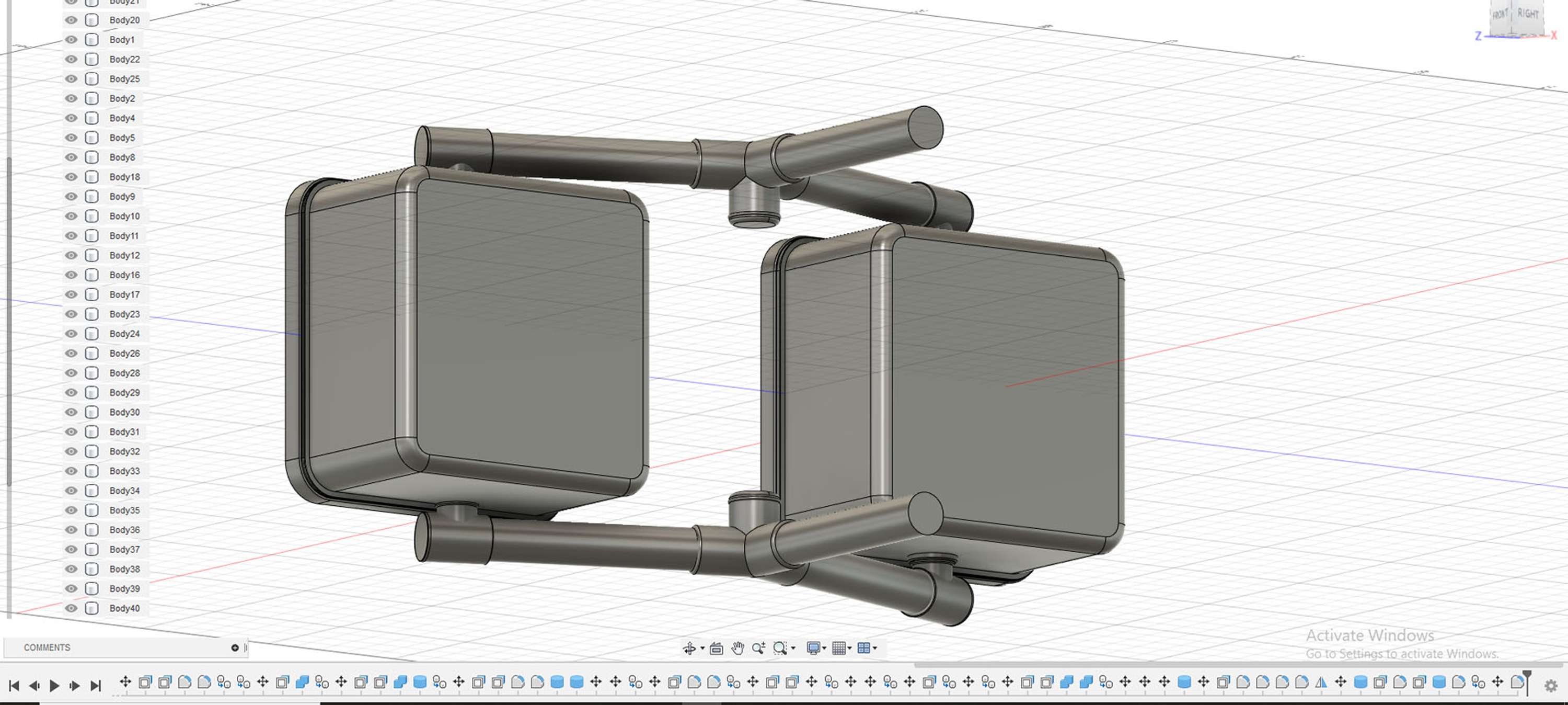Toggle the eye icon for Body31
Image resolution: width=1568 pixels, height=705 pixels.
[71, 432]
